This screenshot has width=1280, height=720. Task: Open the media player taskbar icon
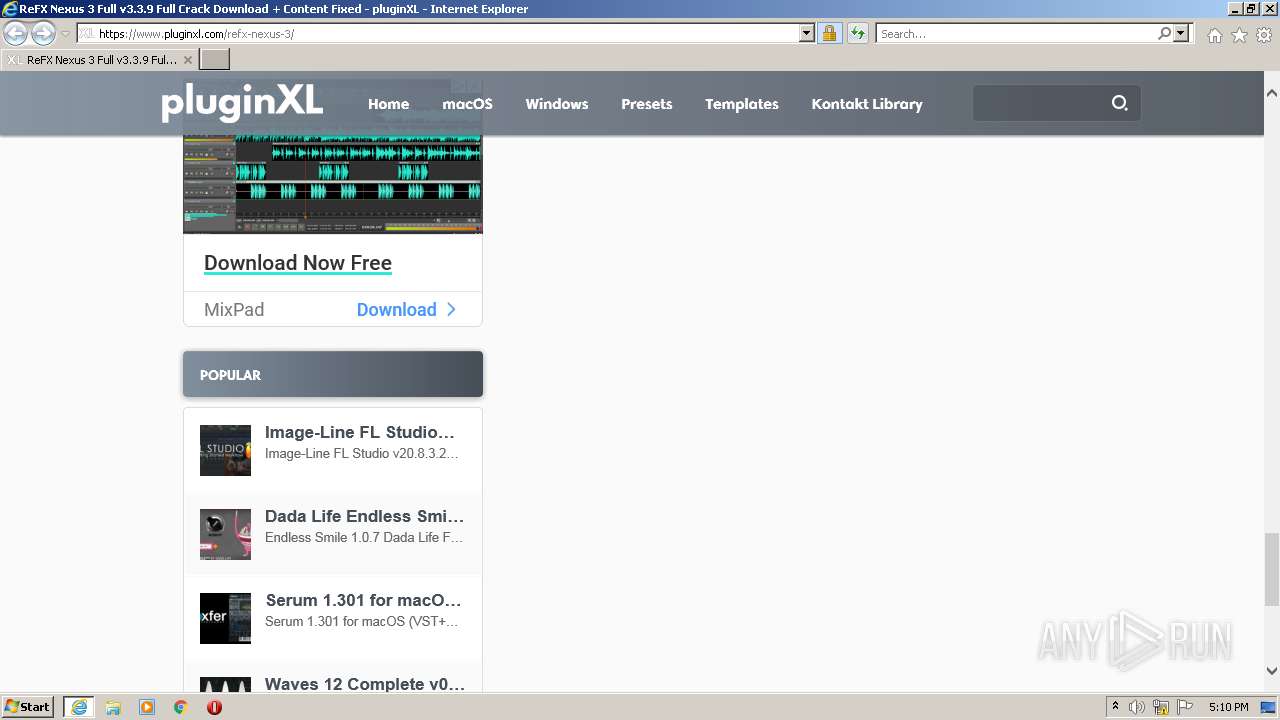(x=147, y=707)
